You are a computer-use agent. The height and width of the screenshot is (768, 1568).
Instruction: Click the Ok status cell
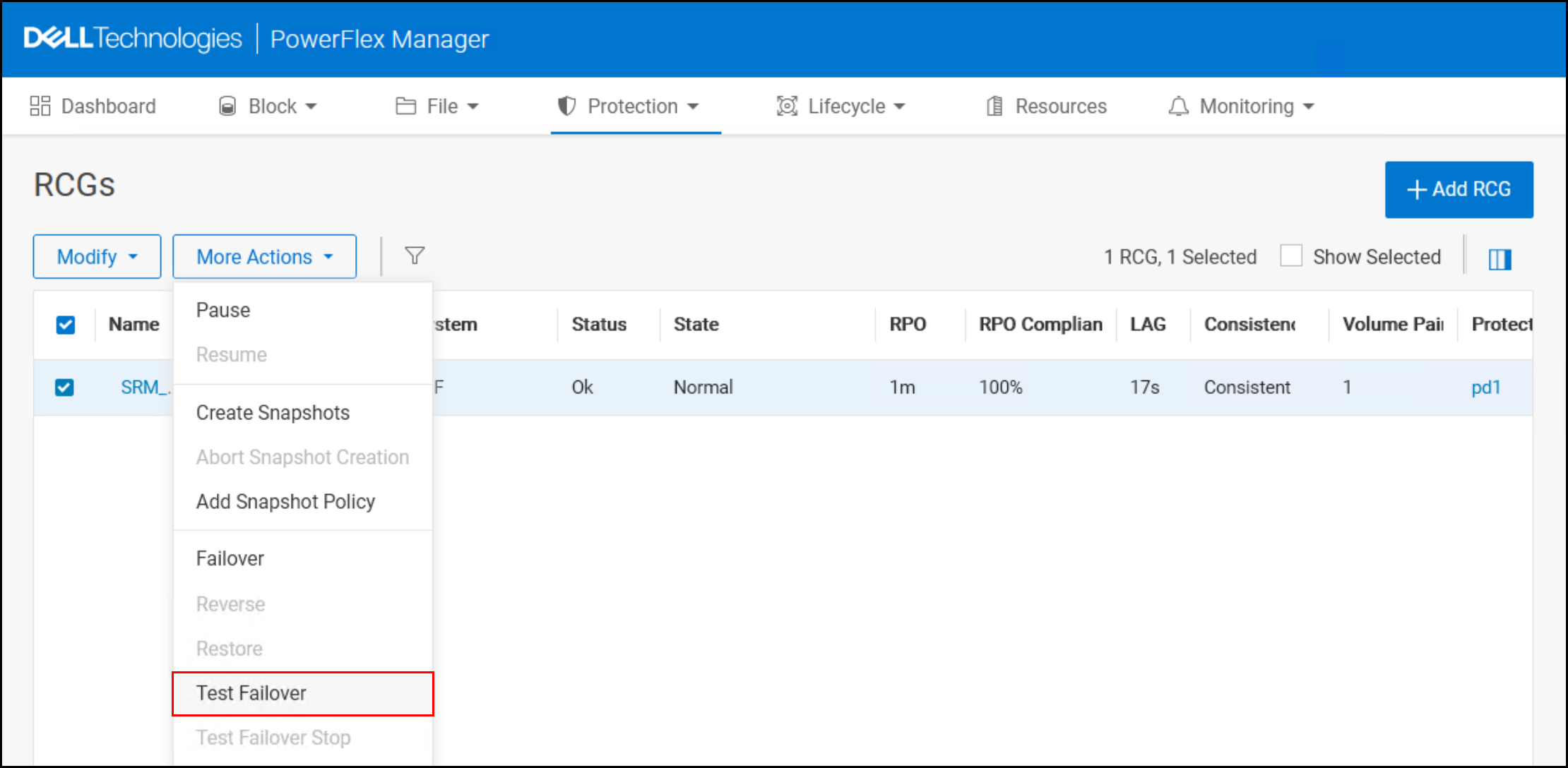click(582, 388)
